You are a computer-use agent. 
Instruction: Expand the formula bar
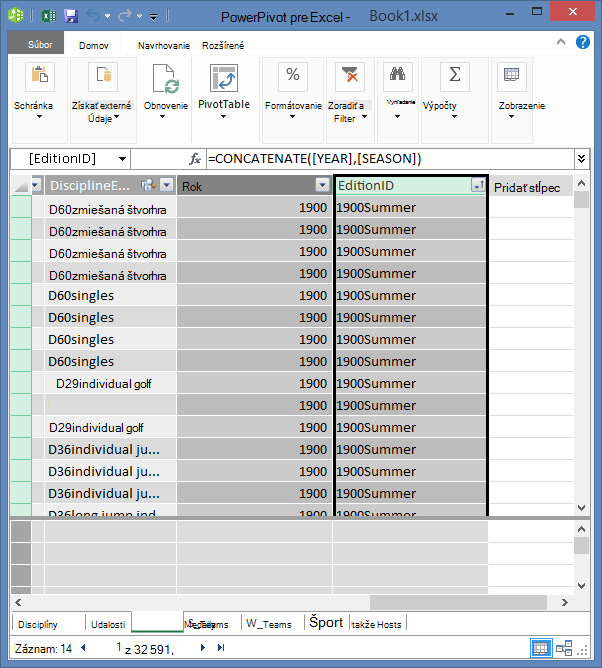click(582, 159)
